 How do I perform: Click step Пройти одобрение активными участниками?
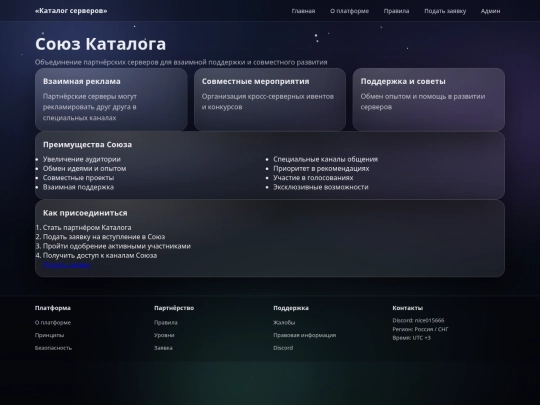click(117, 246)
